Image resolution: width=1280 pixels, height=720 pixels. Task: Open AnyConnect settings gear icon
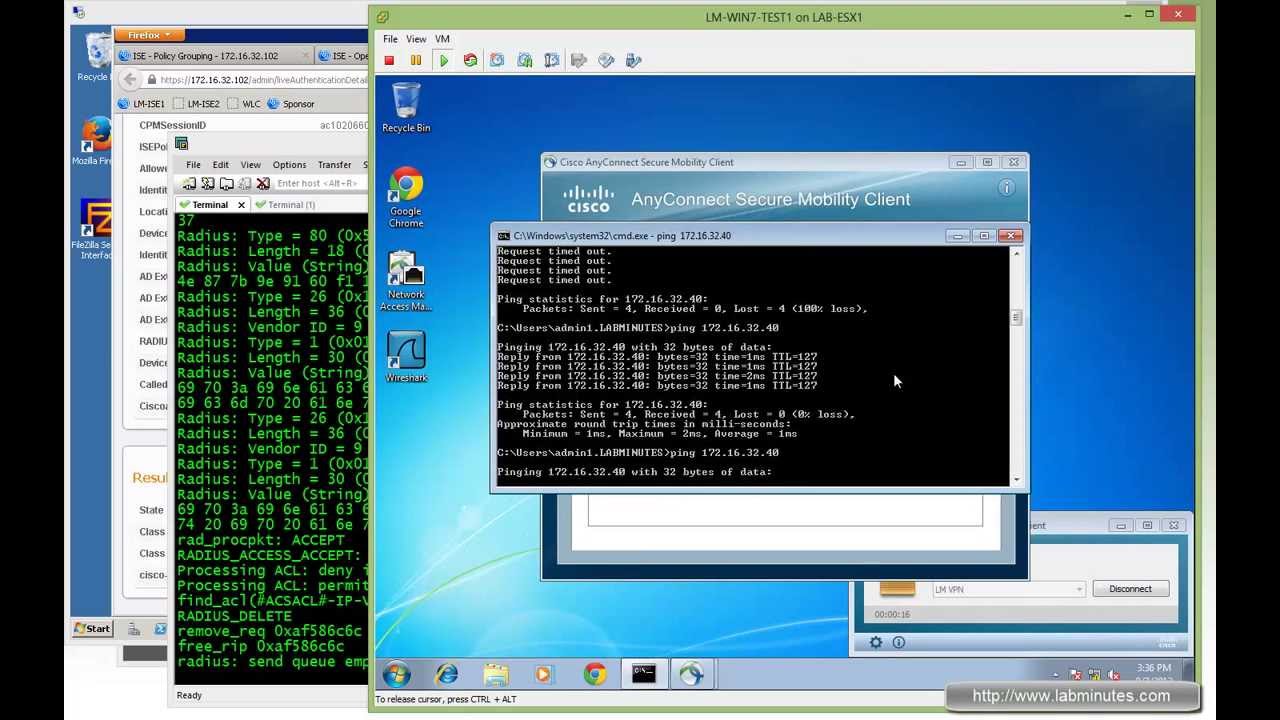(876, 642)
